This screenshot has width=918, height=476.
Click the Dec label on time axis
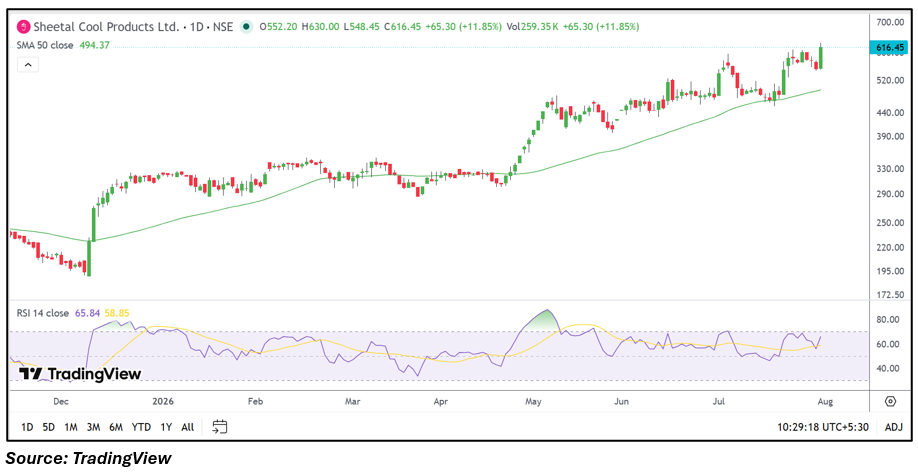point(61,401)
